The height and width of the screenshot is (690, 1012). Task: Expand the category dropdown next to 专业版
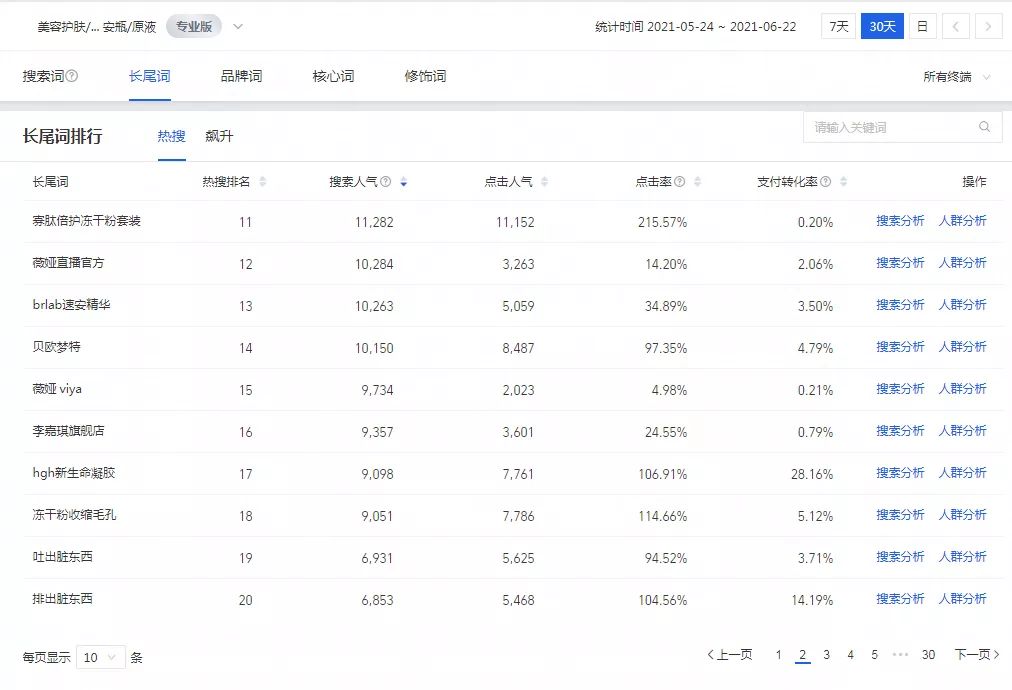(237, 28)
